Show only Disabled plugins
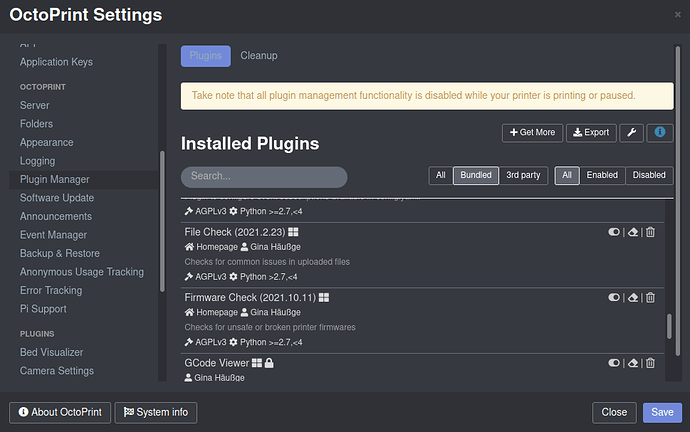The height and width of the screenshot is (432, 690). pyautogui.click(x=649, y=175)
